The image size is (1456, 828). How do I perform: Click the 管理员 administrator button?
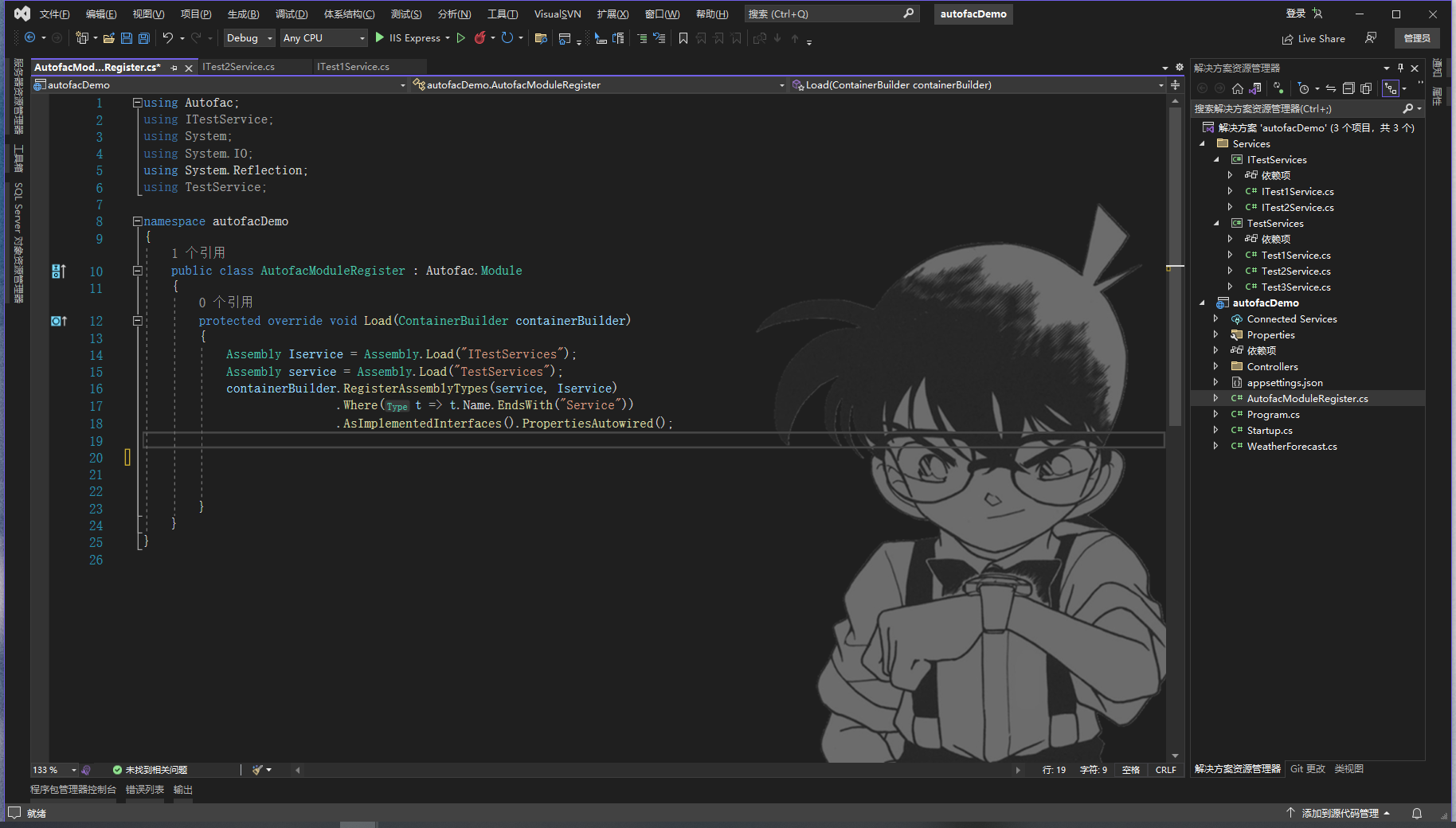click(x=1417, y=38)
